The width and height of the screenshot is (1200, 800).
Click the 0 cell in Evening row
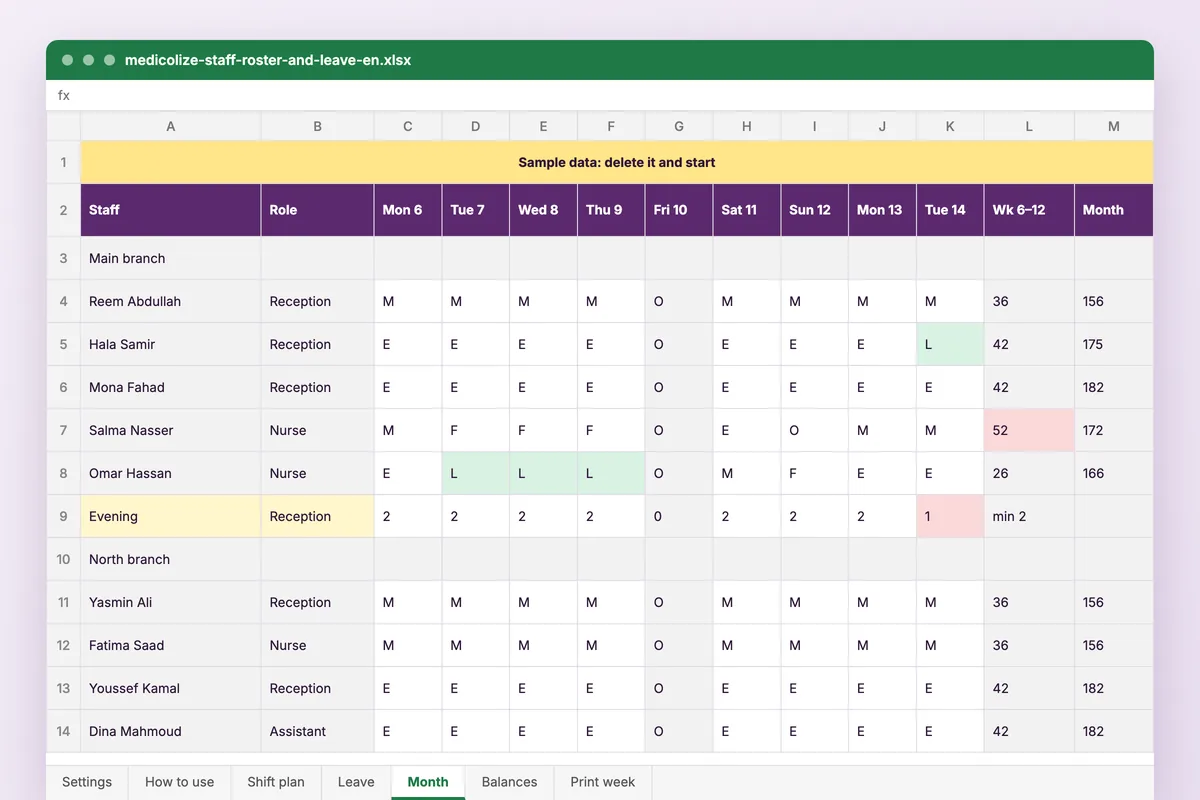pos(679,516)
